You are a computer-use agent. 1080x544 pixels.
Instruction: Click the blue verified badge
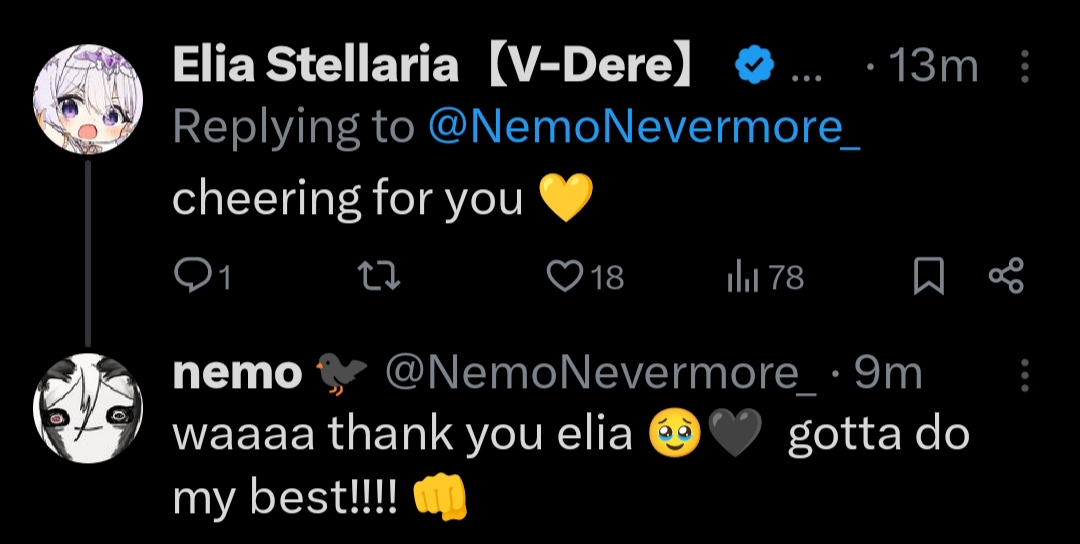point(755,67)
